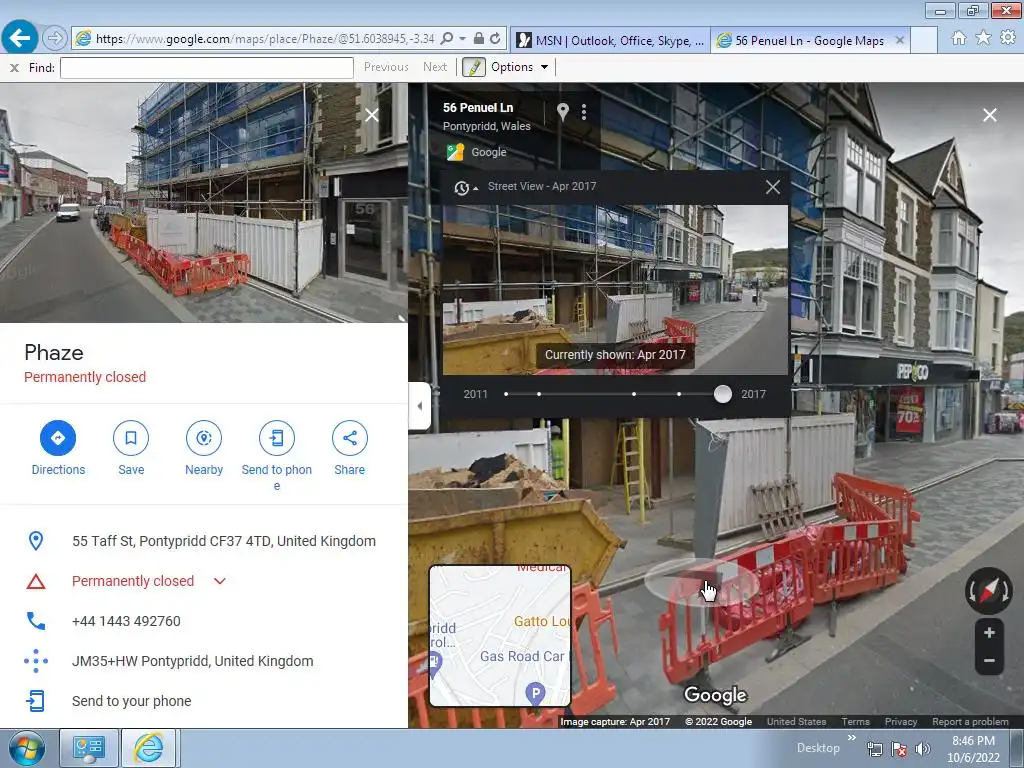The image size is (1024, 768).
Task: Select the first 2011 timeline dot
Action: click(506, 394)
